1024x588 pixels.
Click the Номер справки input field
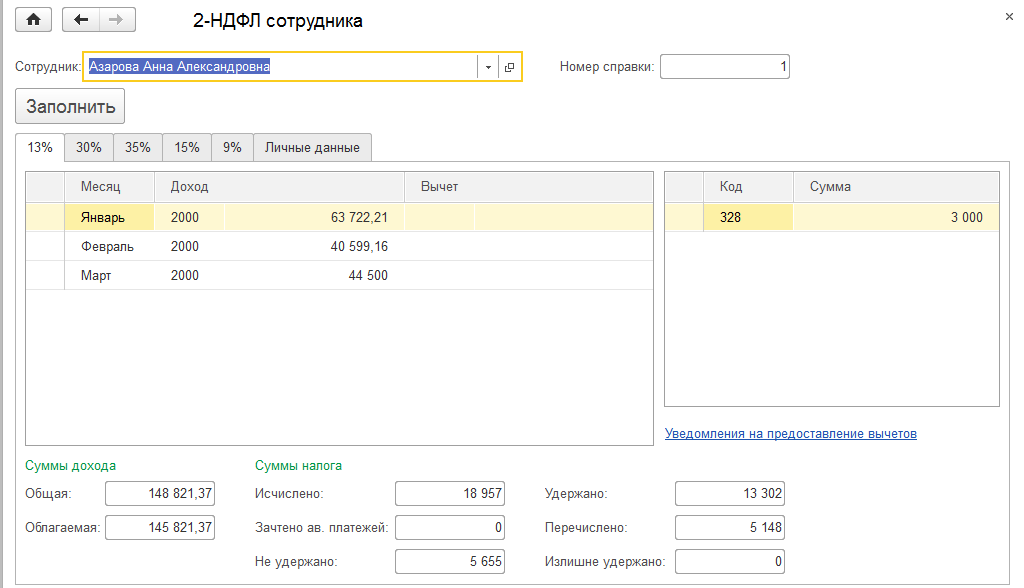[x=725, y=67]
